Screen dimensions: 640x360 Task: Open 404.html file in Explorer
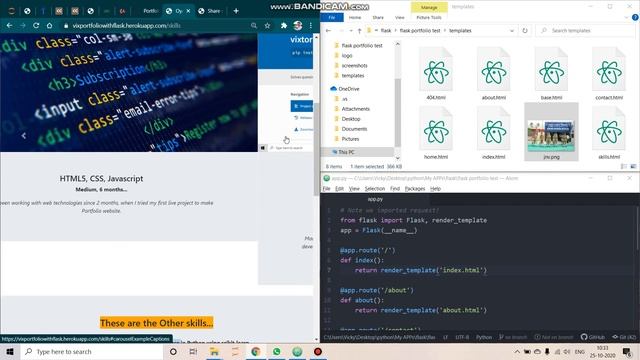click(x=436, y=73)
